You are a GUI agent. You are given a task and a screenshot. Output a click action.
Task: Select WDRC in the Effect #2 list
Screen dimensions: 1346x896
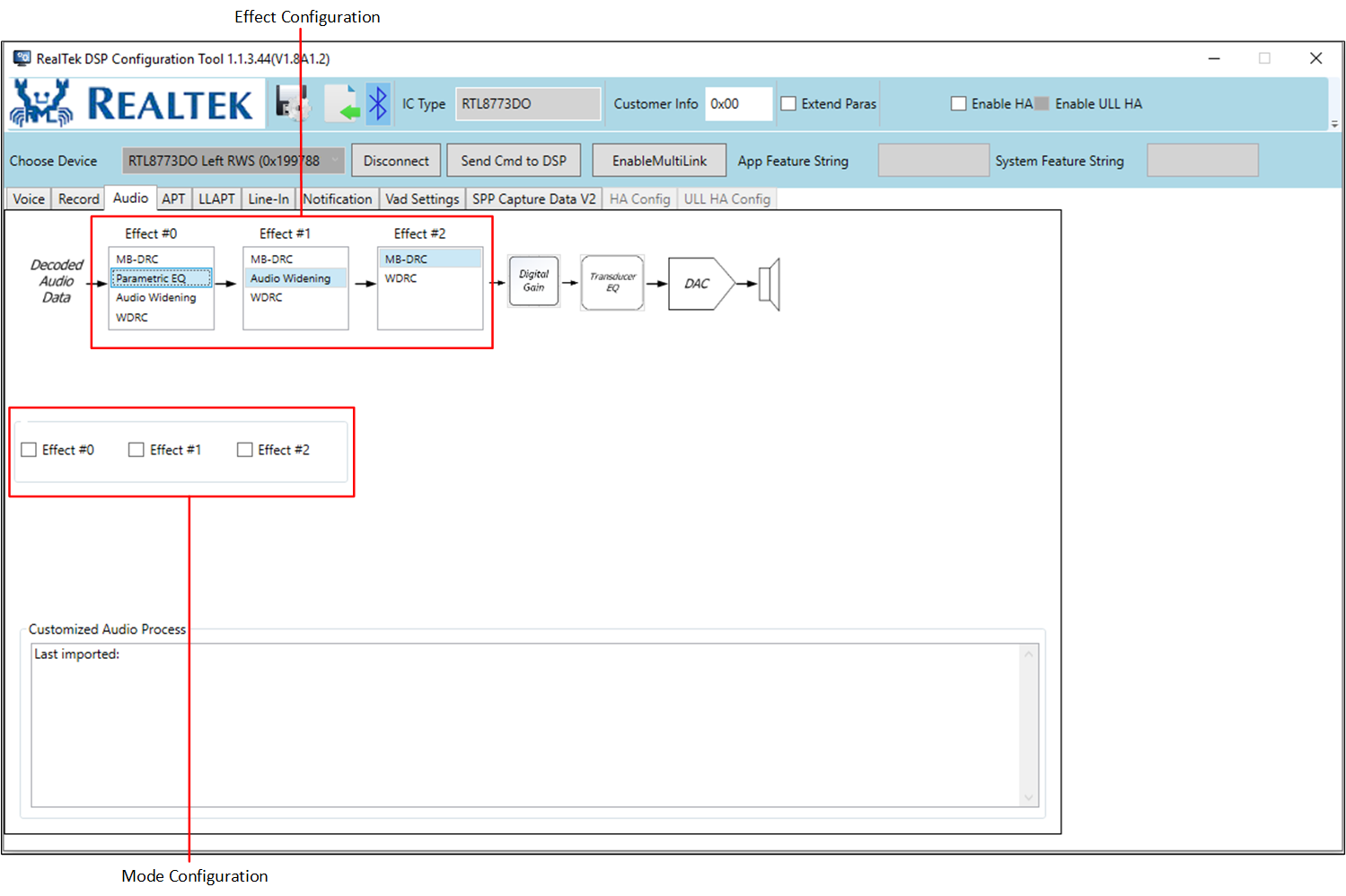point(430,278)
